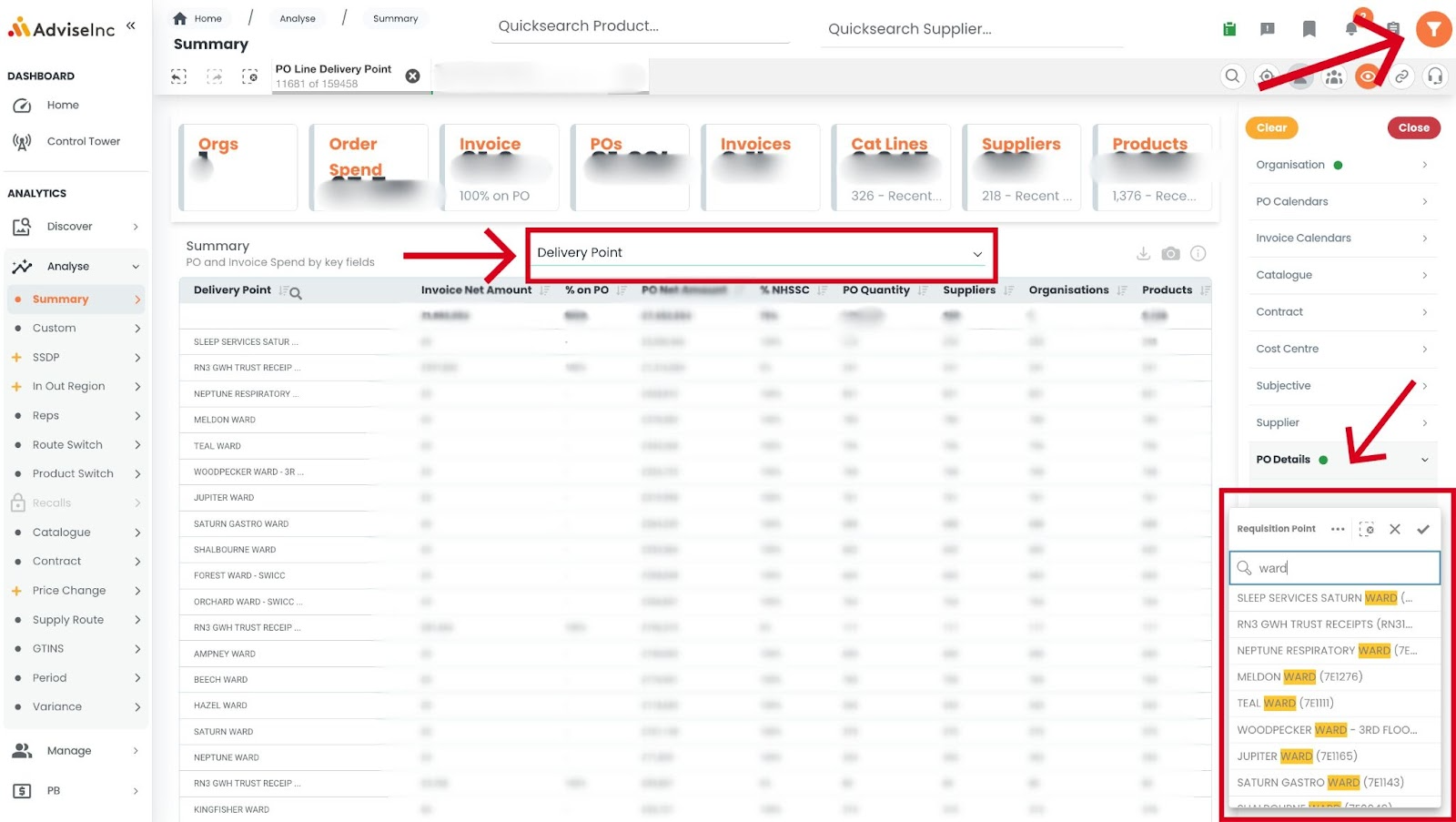Confirm Requisition Point selection checkmark
The image size is (1456, 822).
[x=1423, y=529]
